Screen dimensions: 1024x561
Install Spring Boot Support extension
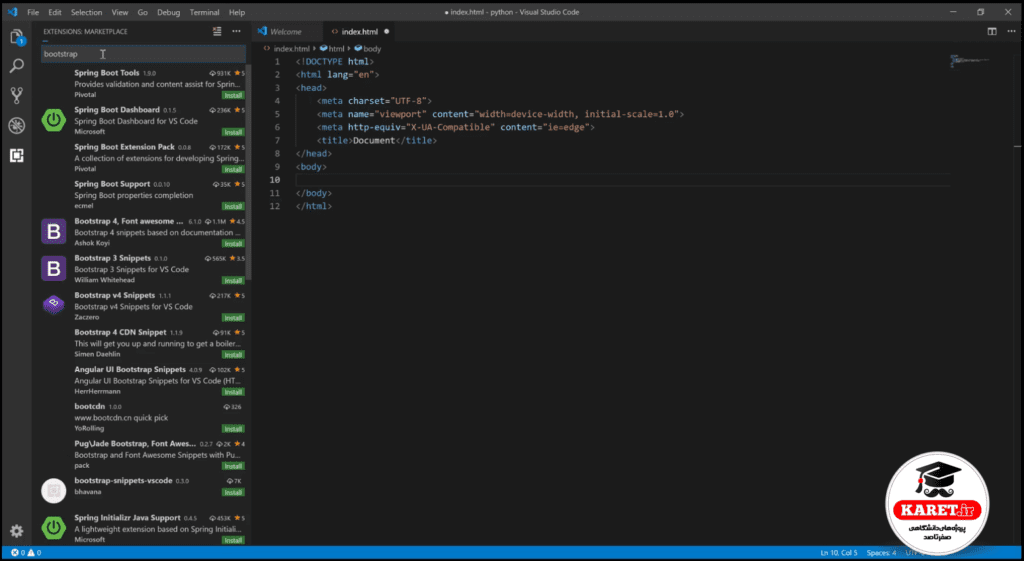coord(233,206)
